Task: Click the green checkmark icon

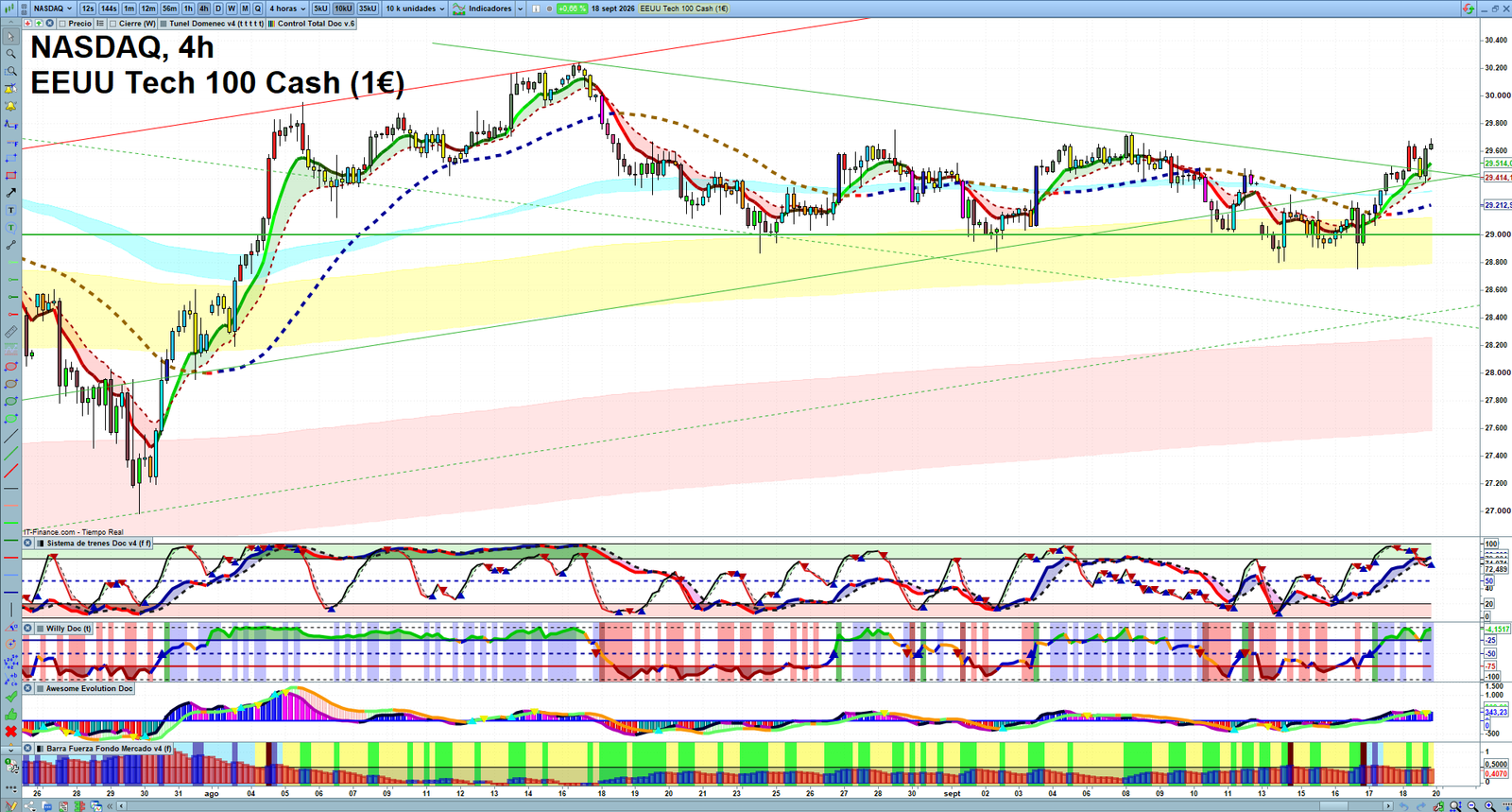Action: coord(11,696)
